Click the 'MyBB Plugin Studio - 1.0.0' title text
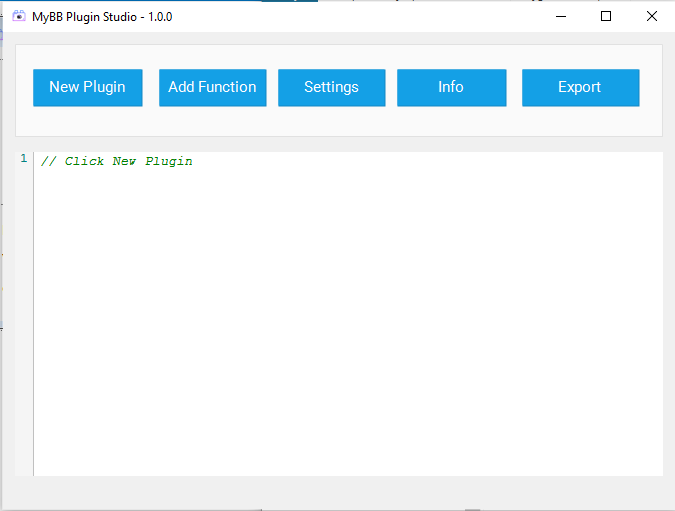The height and width of the screenshot is (511, 675). (102, 16)
